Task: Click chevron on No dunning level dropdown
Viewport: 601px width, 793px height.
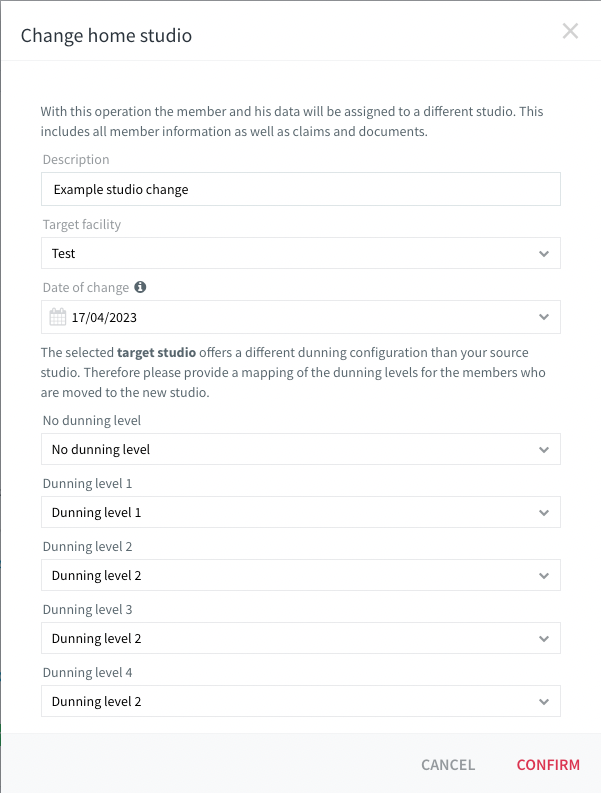Action: pos(544,450)
